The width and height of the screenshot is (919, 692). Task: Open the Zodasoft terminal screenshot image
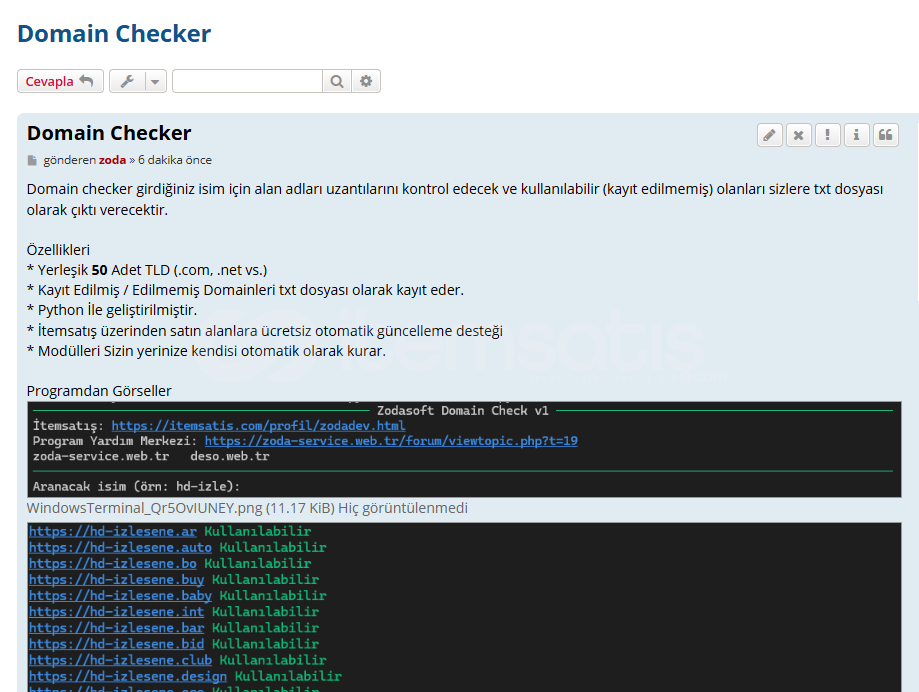pos(464,449)
